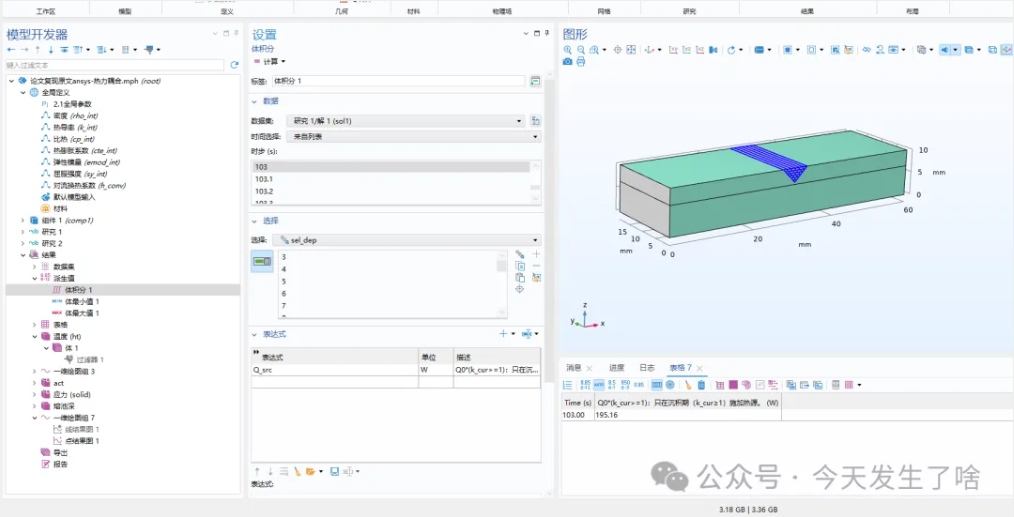Screen dimensions: 1014x517
Task: Switch to the 消息 tab
Action: click(574, 368)
